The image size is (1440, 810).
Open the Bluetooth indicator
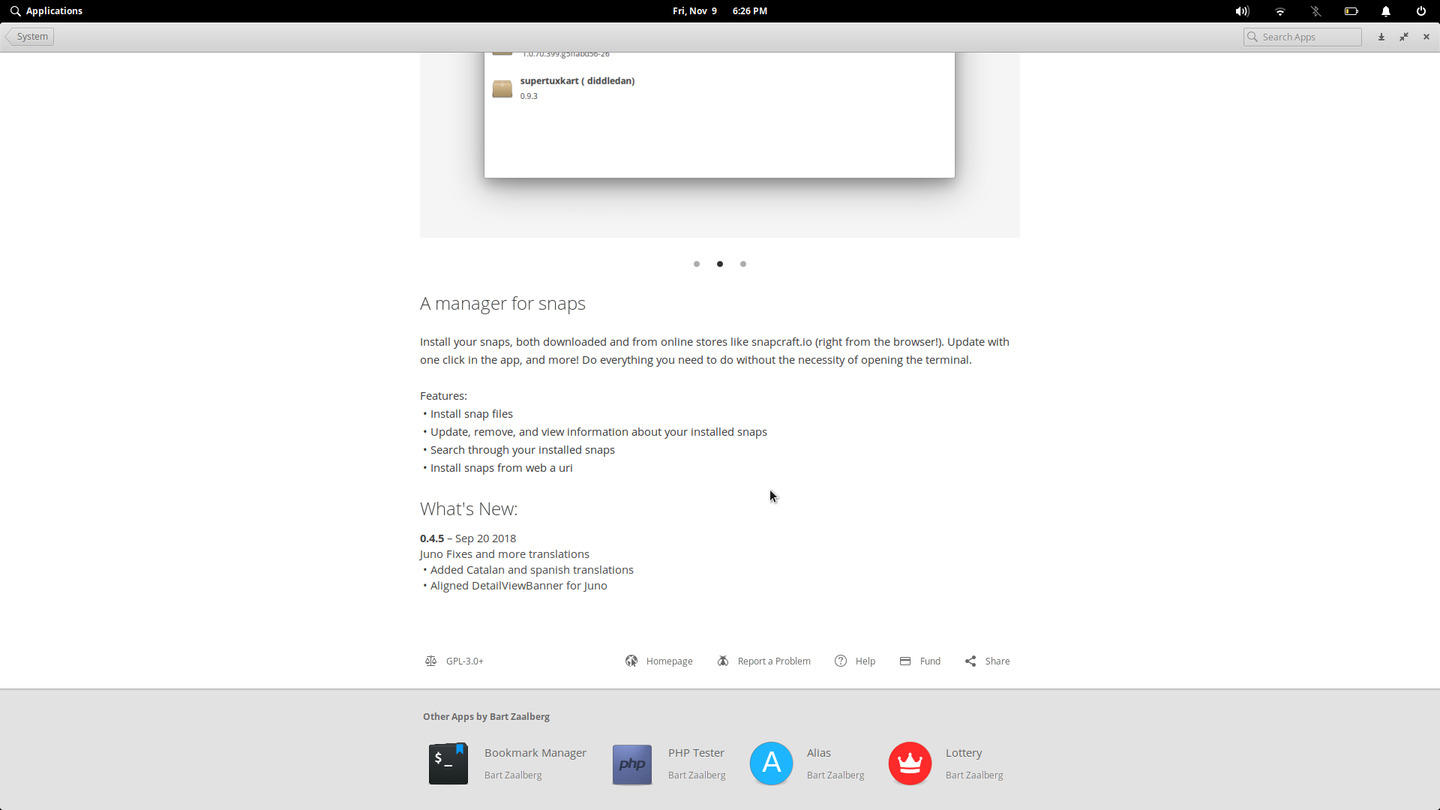tap(1316, 11)
